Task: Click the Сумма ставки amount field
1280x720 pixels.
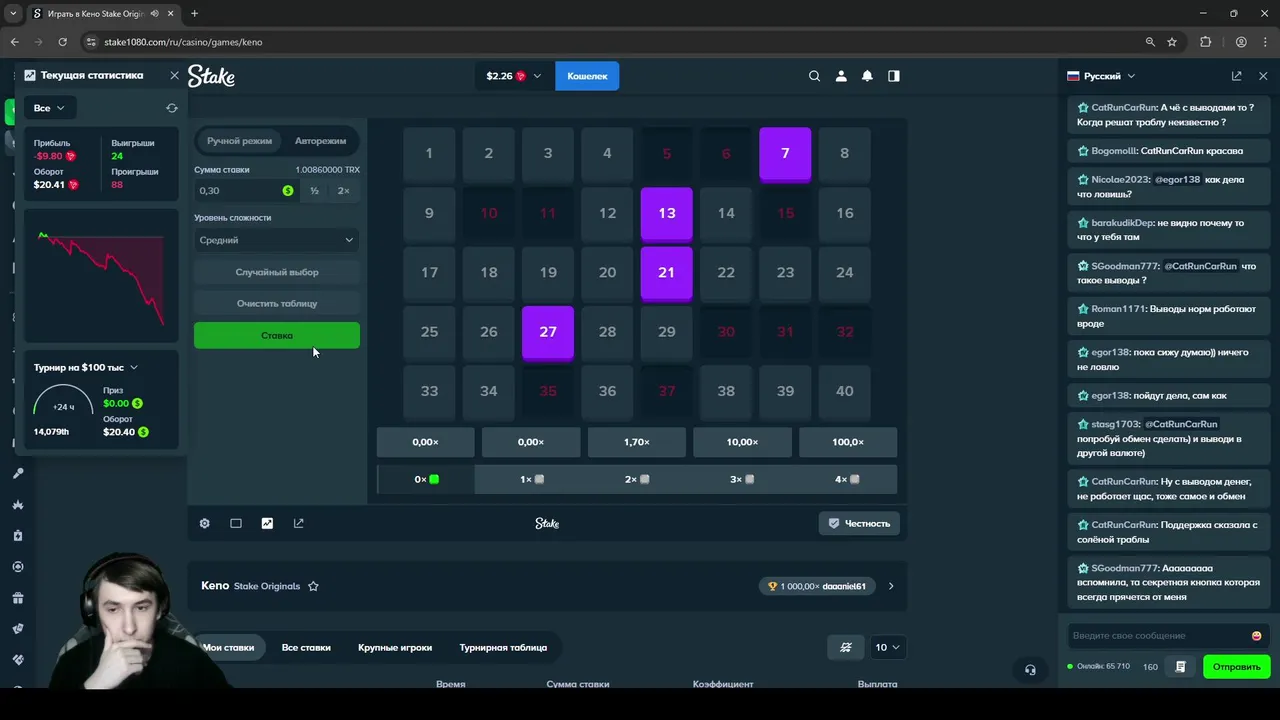Action: coord(246,191)
